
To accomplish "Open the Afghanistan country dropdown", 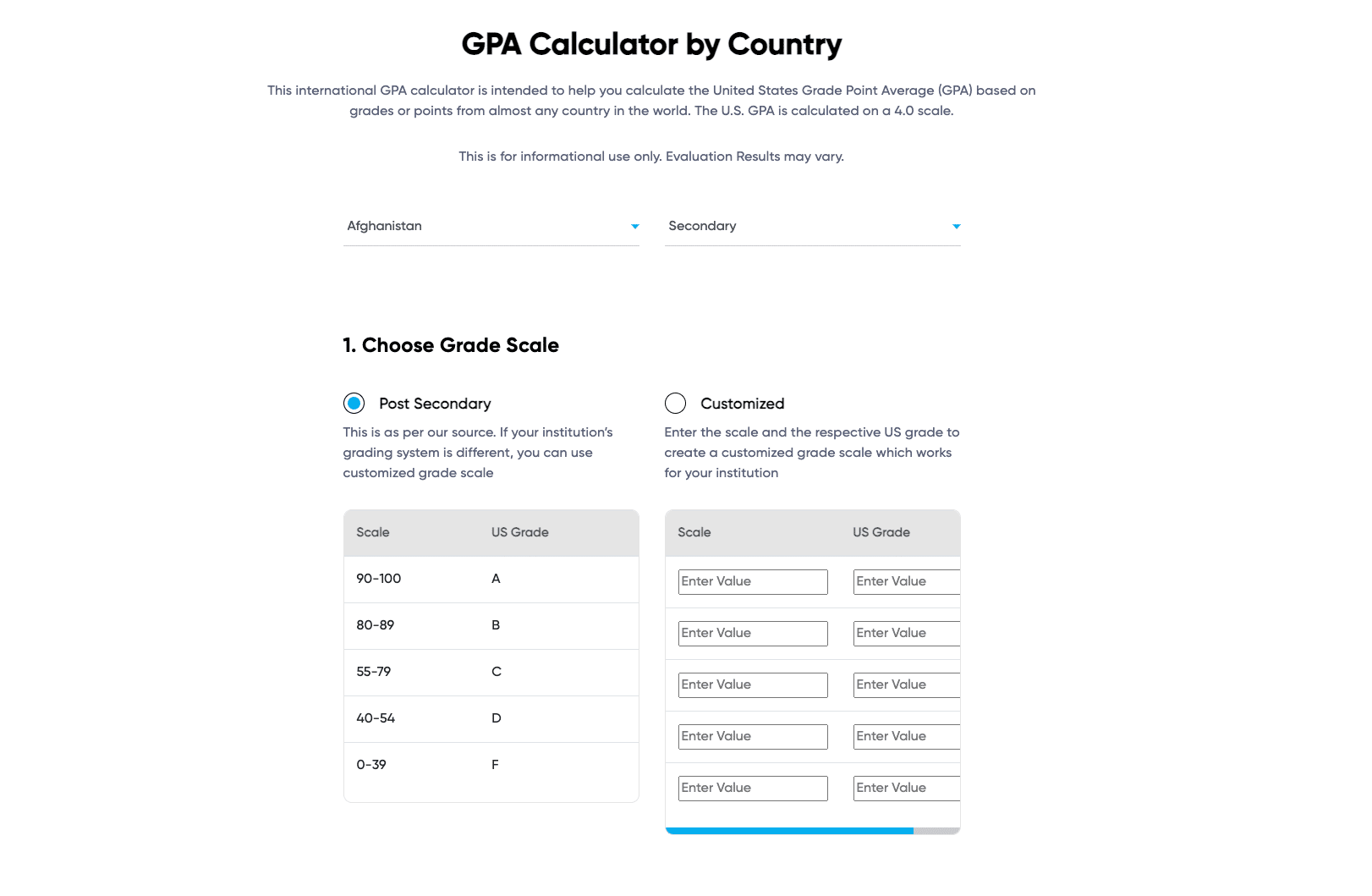I will point(491,226).
